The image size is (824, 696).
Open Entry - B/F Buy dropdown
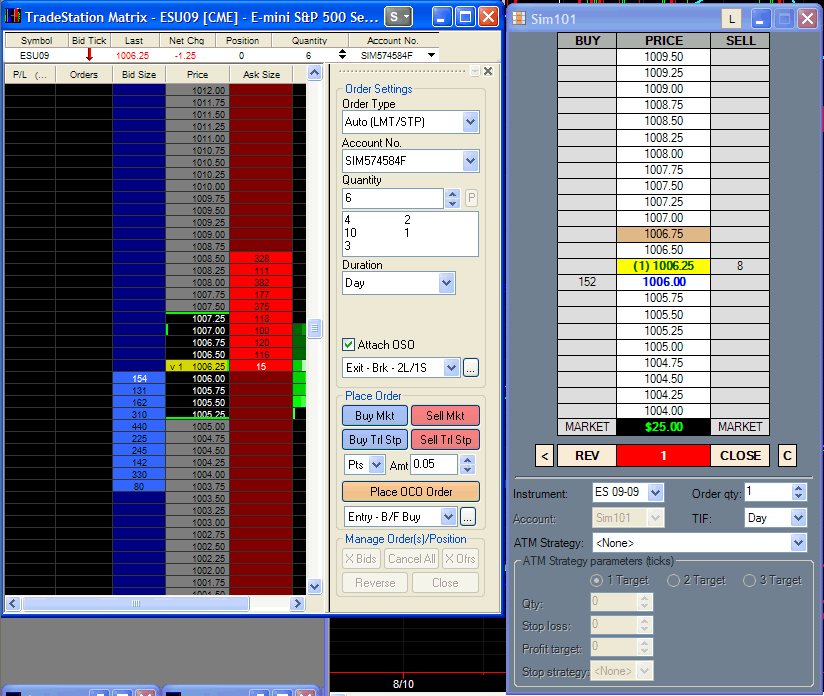[x=448, y=517]
